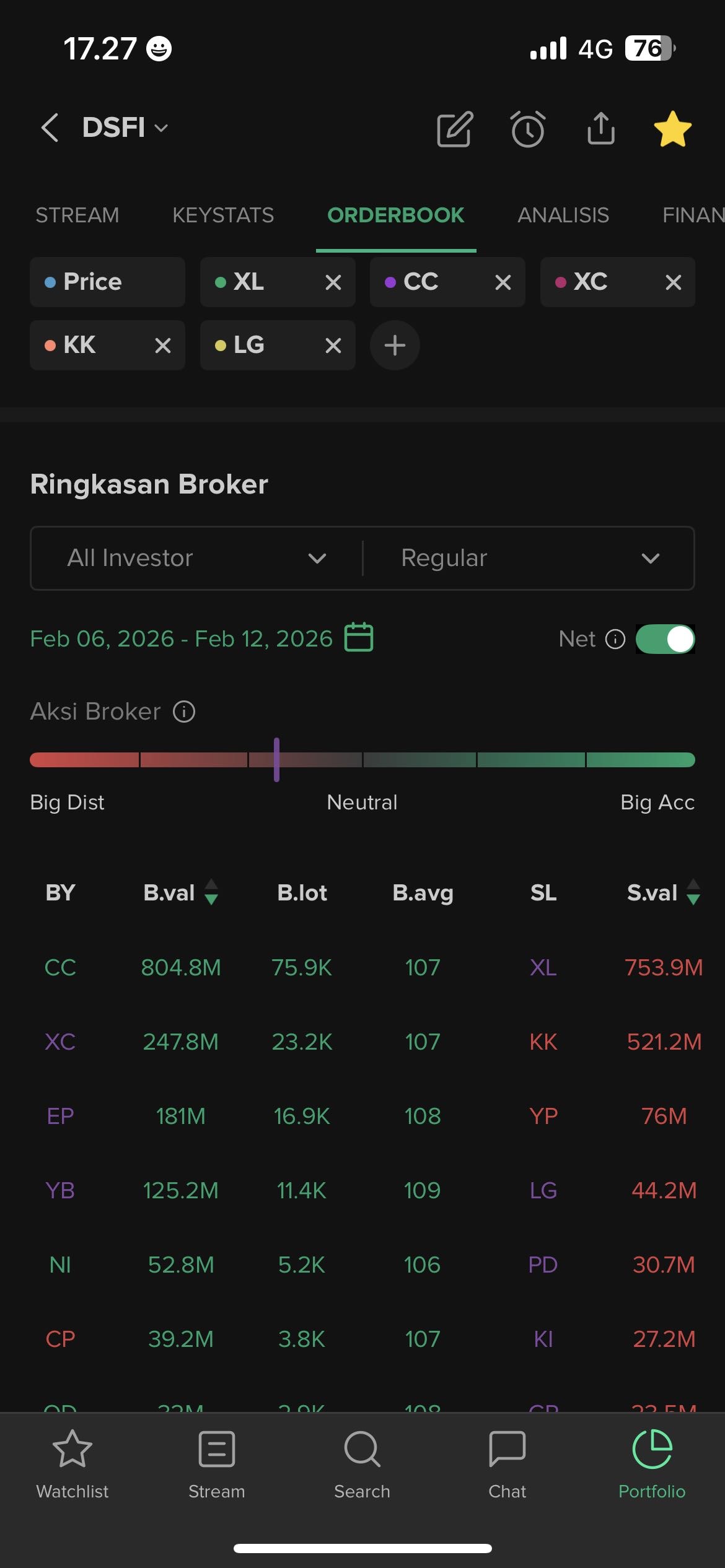Remove DSFI from favorites via star

coord(672,129)
